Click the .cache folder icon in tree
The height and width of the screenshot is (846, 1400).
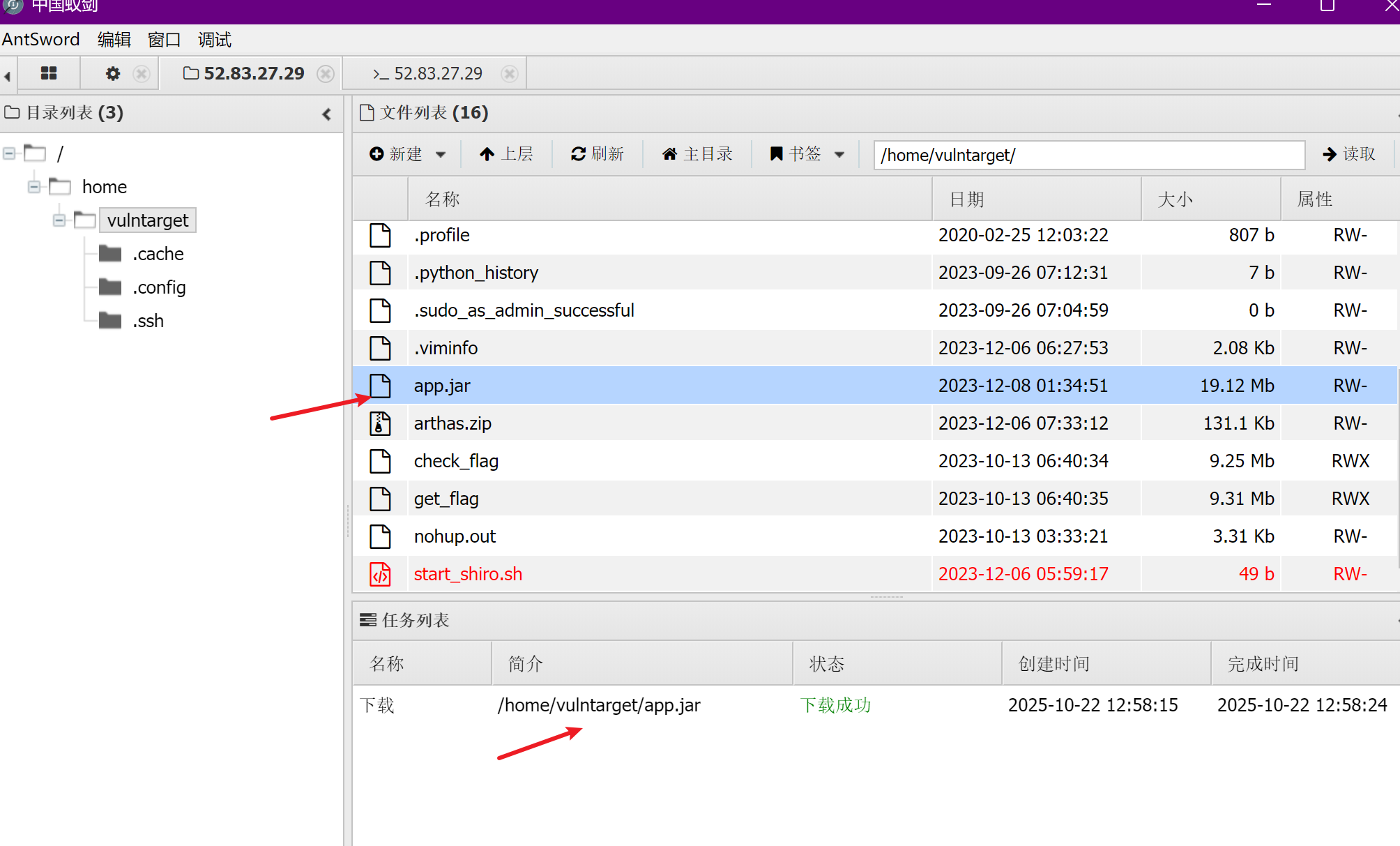click(x=110, y=254)
